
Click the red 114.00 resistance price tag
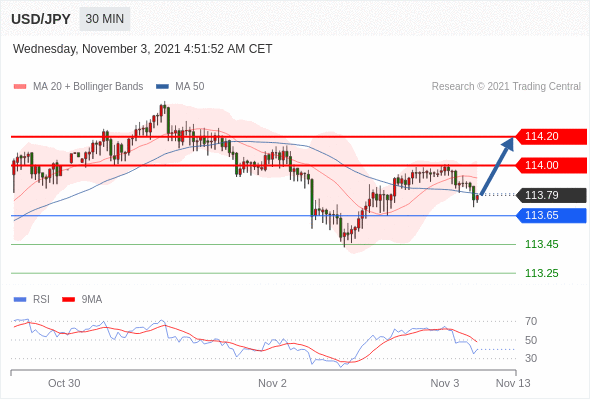551,166
